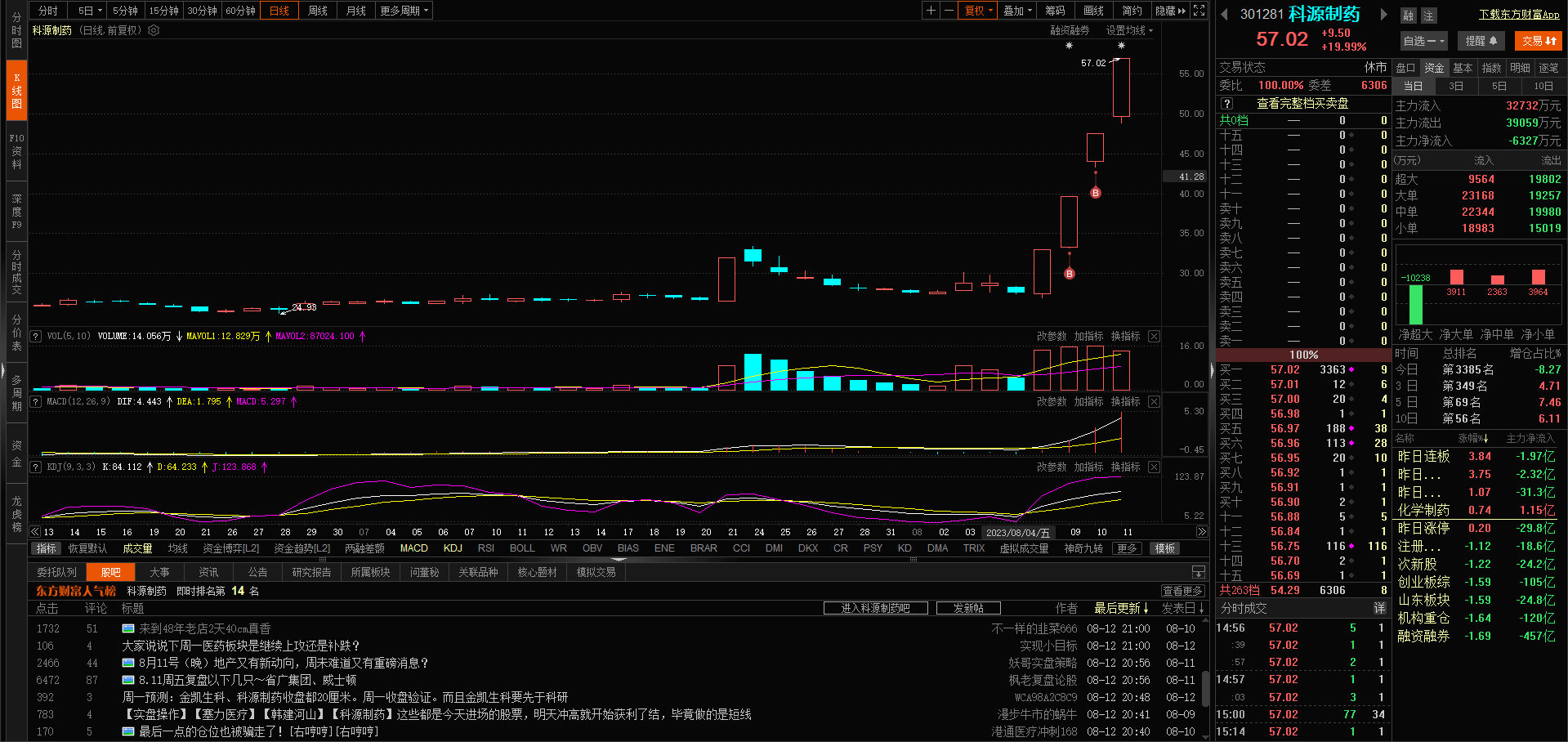Open 自选一 watchlist dropdown
This screenshot has height=742, width=1568.
coord(1424,41)
